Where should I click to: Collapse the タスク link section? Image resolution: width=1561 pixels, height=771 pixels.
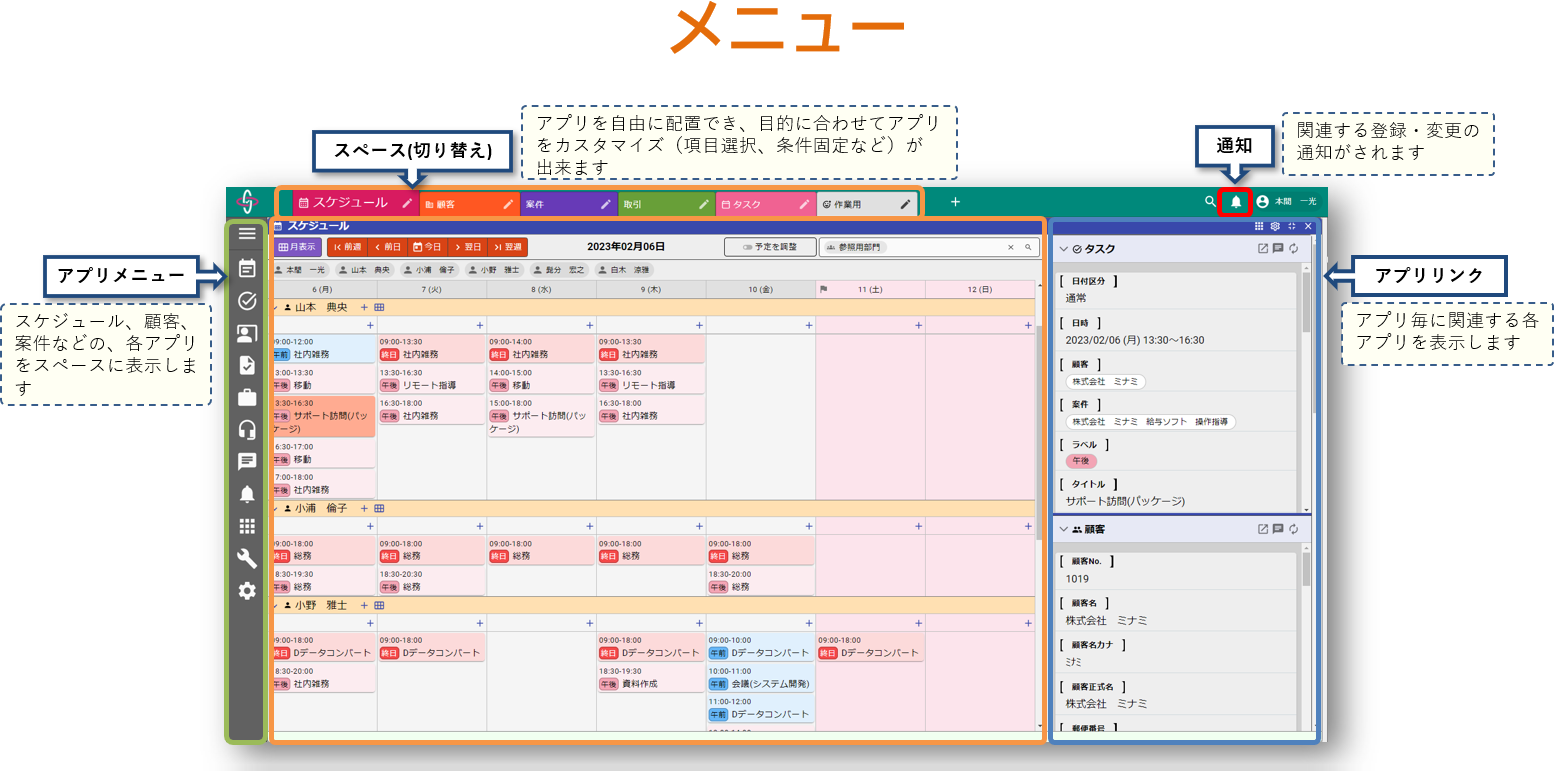click(x=1063, y=249)
